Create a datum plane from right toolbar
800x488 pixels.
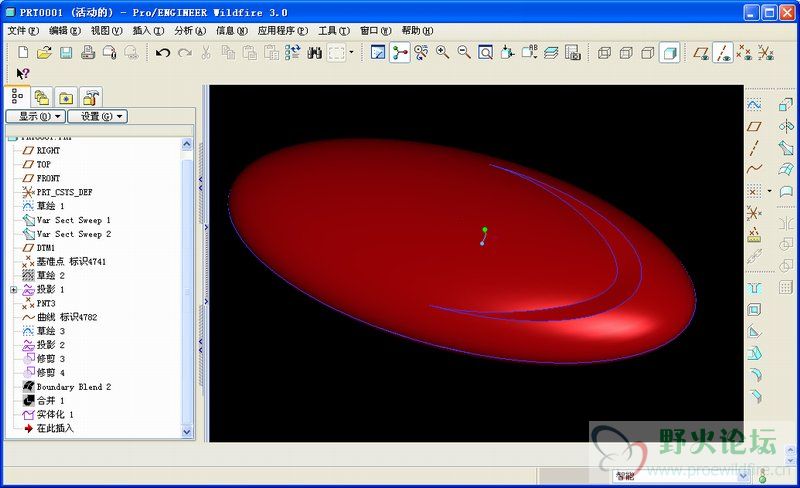754,127
